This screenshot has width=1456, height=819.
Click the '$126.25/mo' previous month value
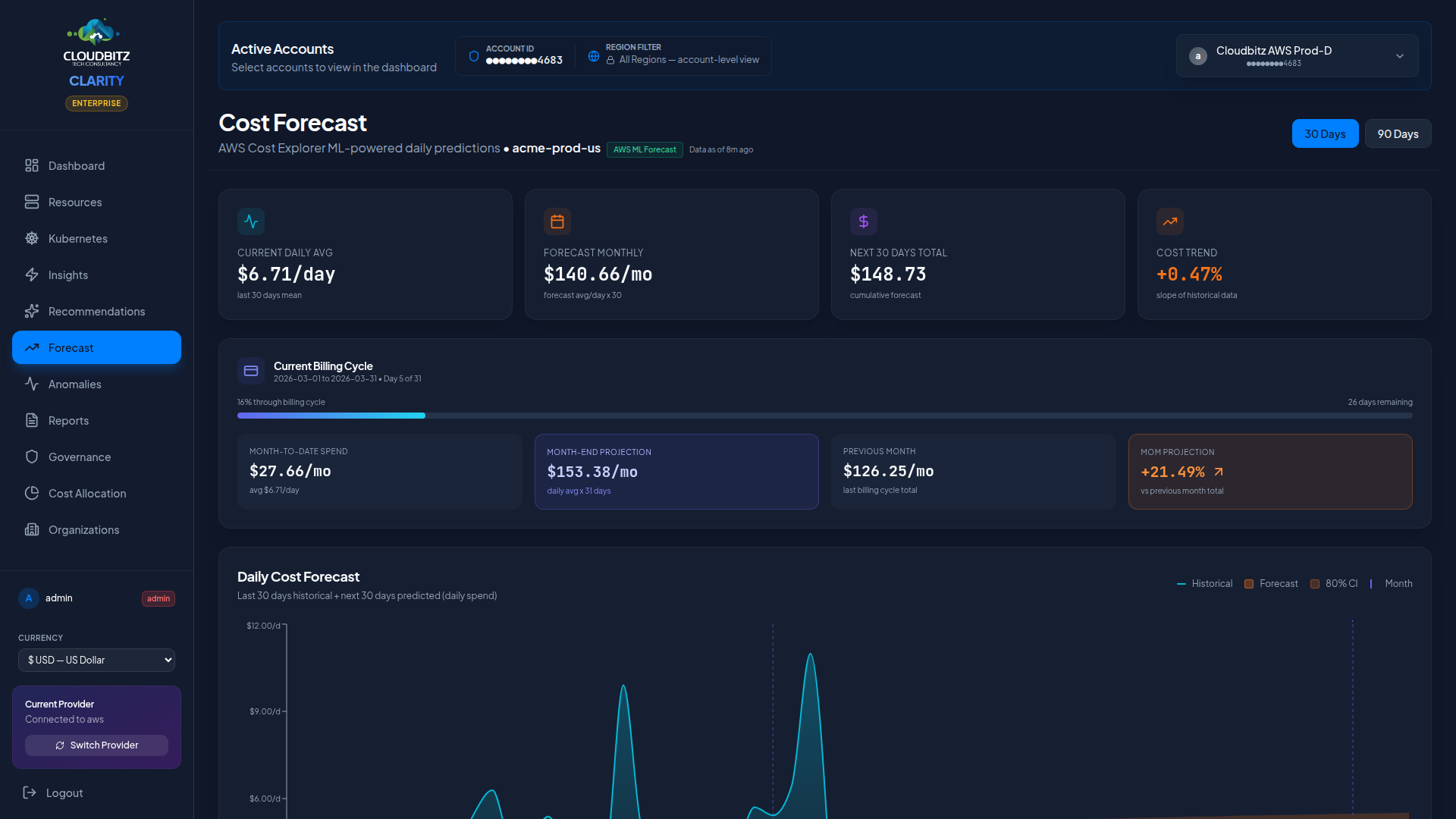click(x=889, y=471)
